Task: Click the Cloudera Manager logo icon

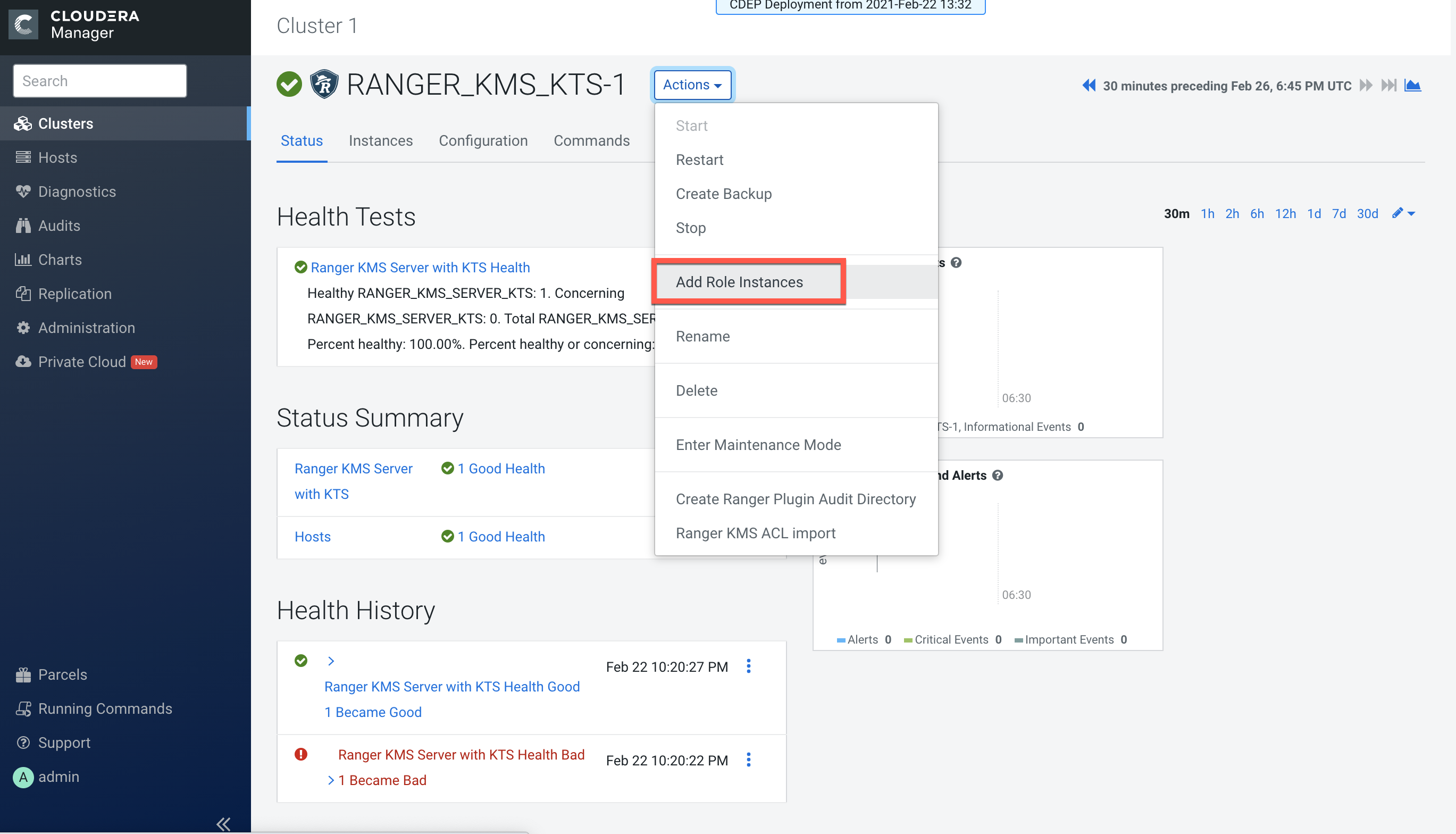Action: pos(23,24)
